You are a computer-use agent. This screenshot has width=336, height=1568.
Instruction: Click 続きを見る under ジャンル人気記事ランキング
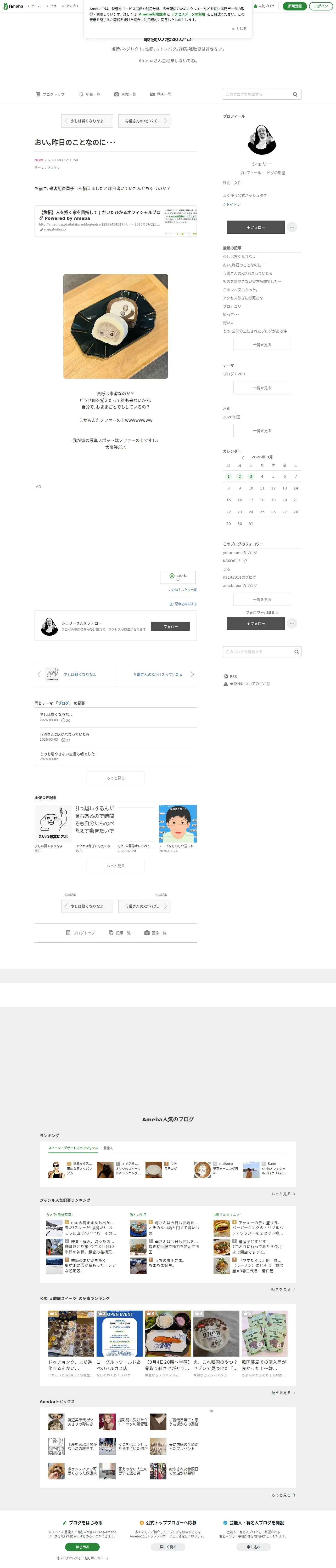(284, 1289)
